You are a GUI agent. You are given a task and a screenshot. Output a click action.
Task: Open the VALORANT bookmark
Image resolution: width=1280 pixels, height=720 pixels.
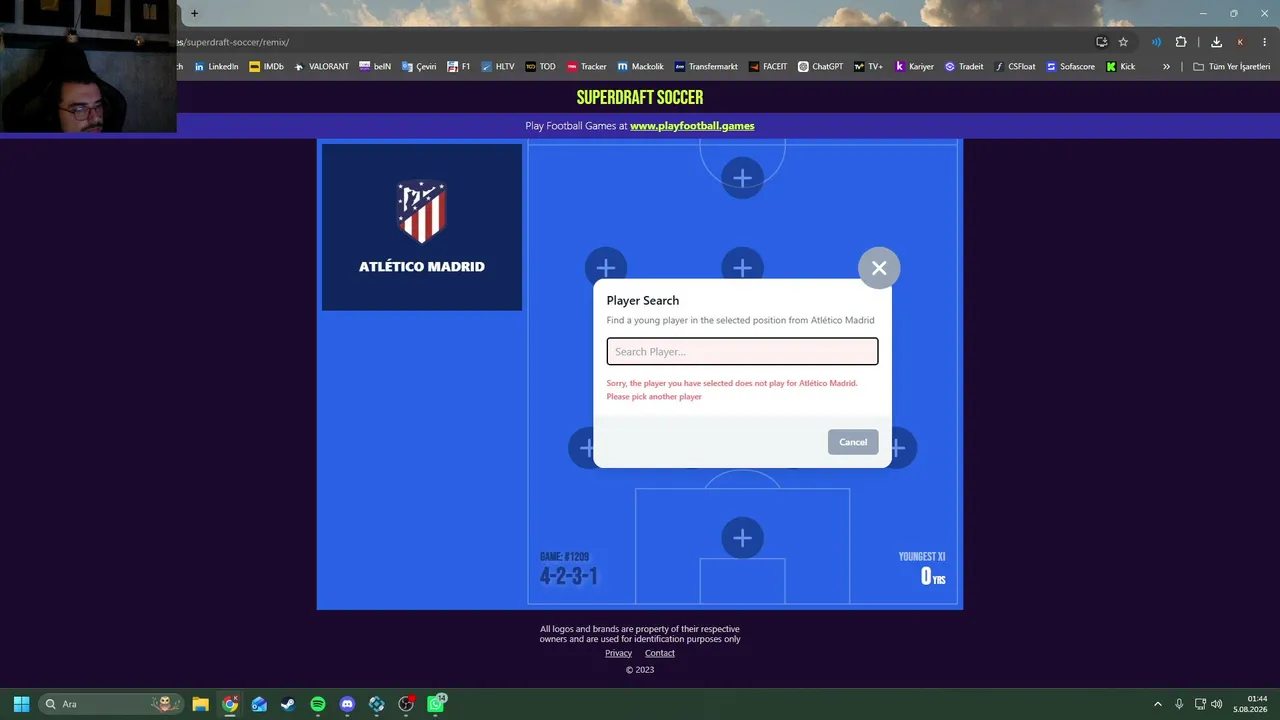point(321,67)
